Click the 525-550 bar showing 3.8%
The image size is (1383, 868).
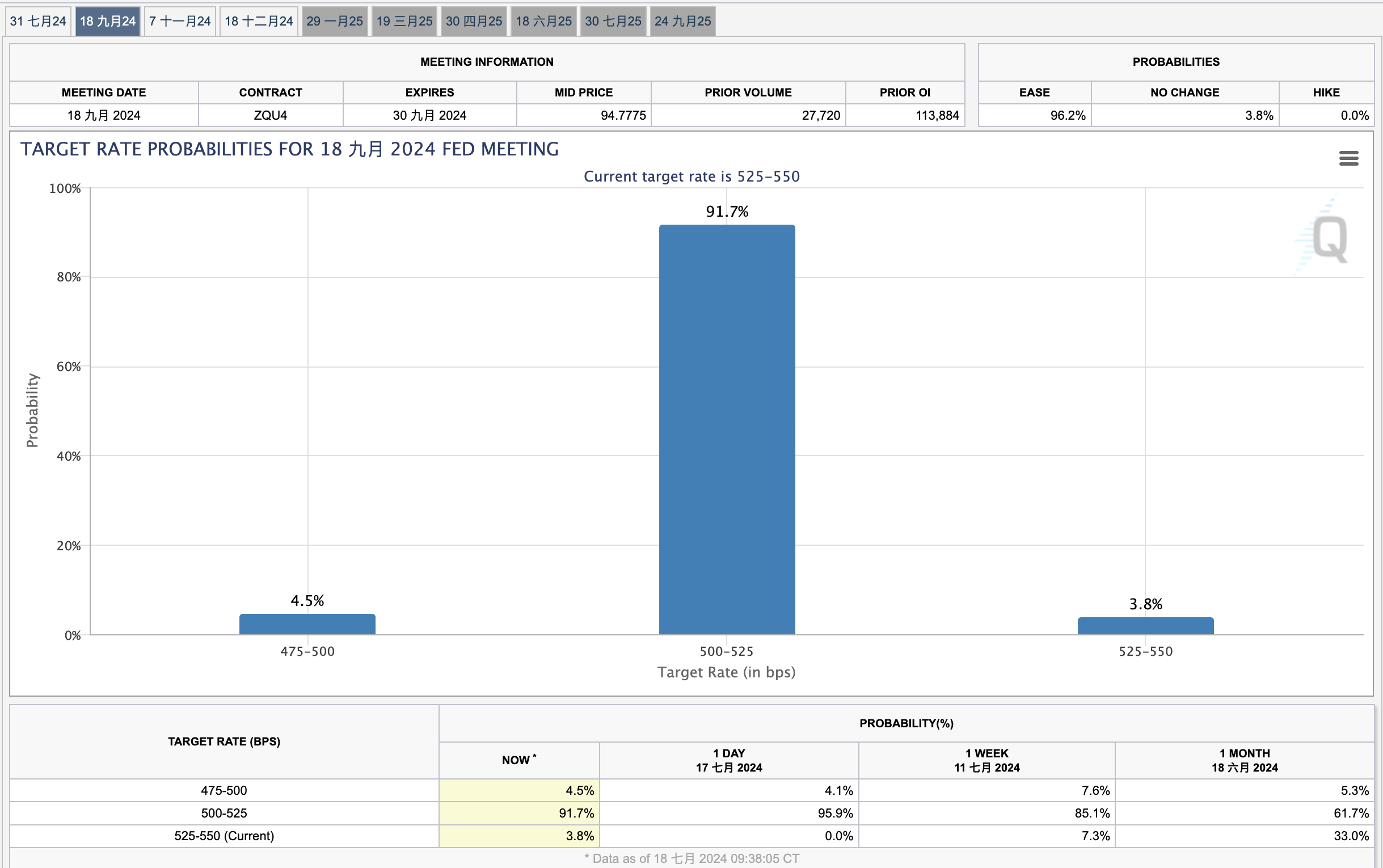(1145, 626)
